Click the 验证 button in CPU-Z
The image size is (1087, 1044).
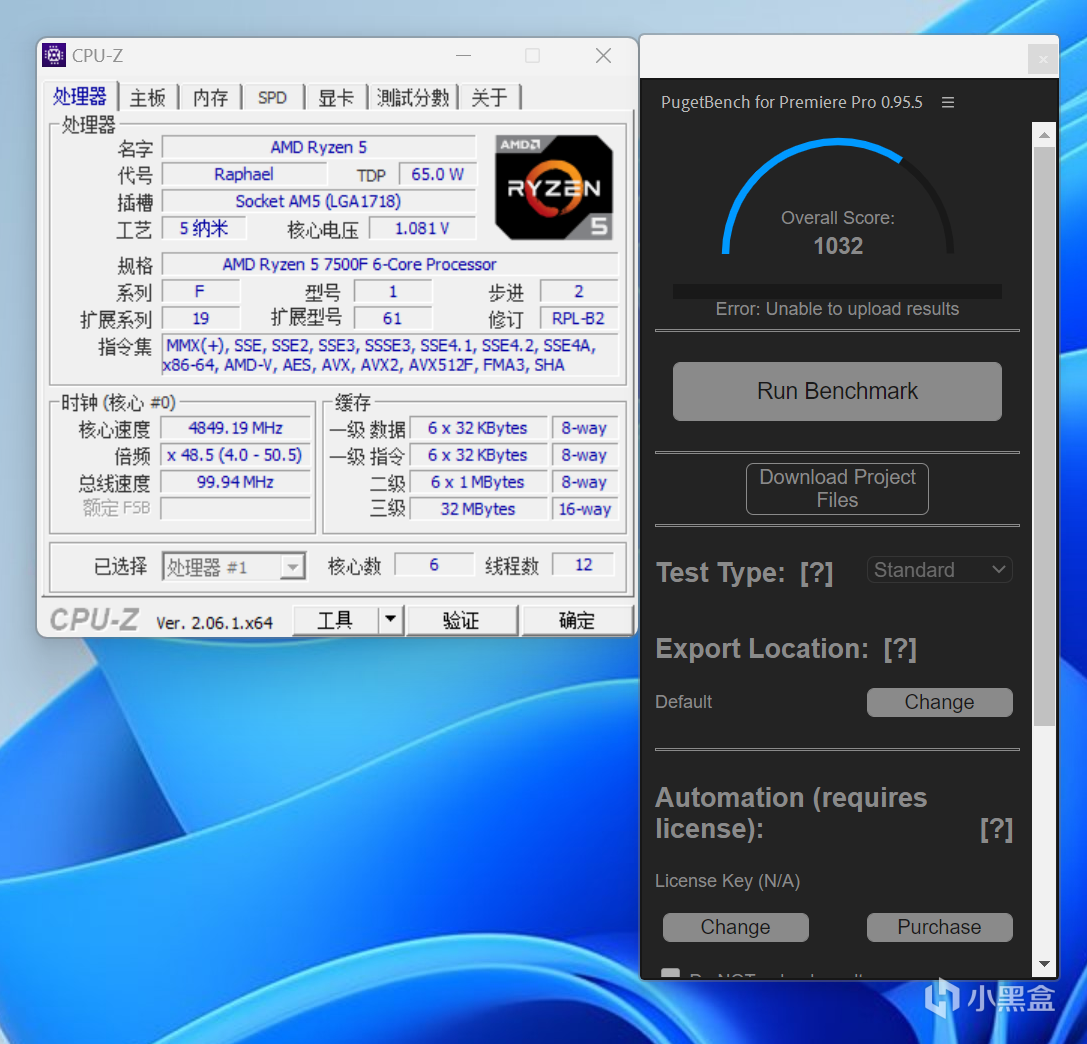coord(462,620)
